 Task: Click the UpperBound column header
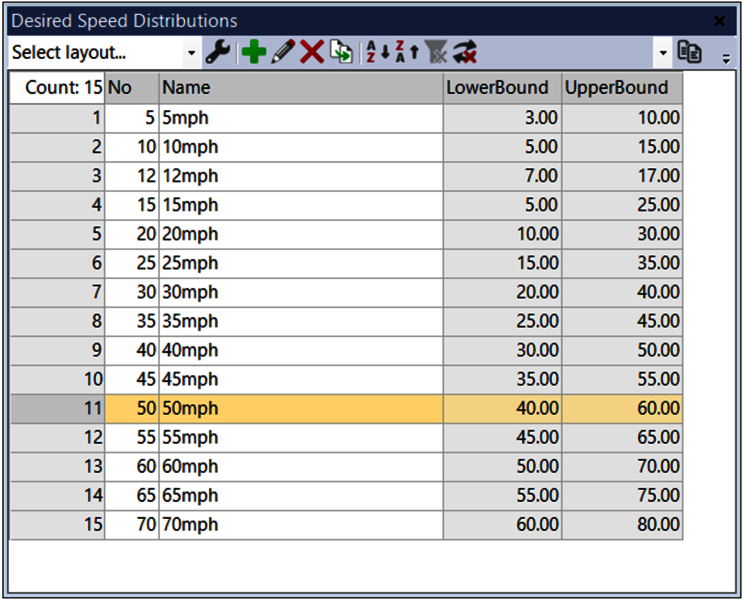622,87
